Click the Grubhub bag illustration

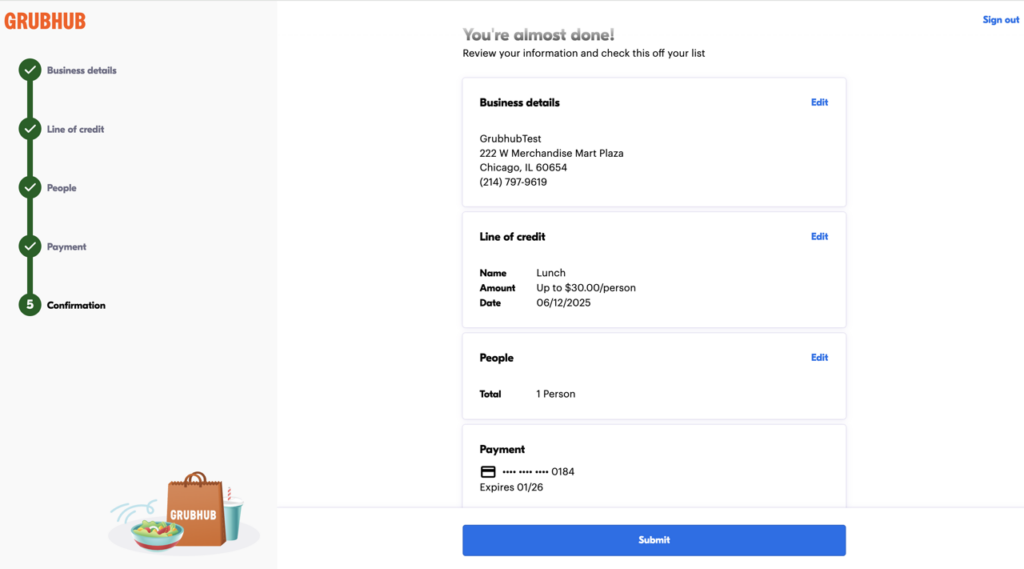[192, 512]
